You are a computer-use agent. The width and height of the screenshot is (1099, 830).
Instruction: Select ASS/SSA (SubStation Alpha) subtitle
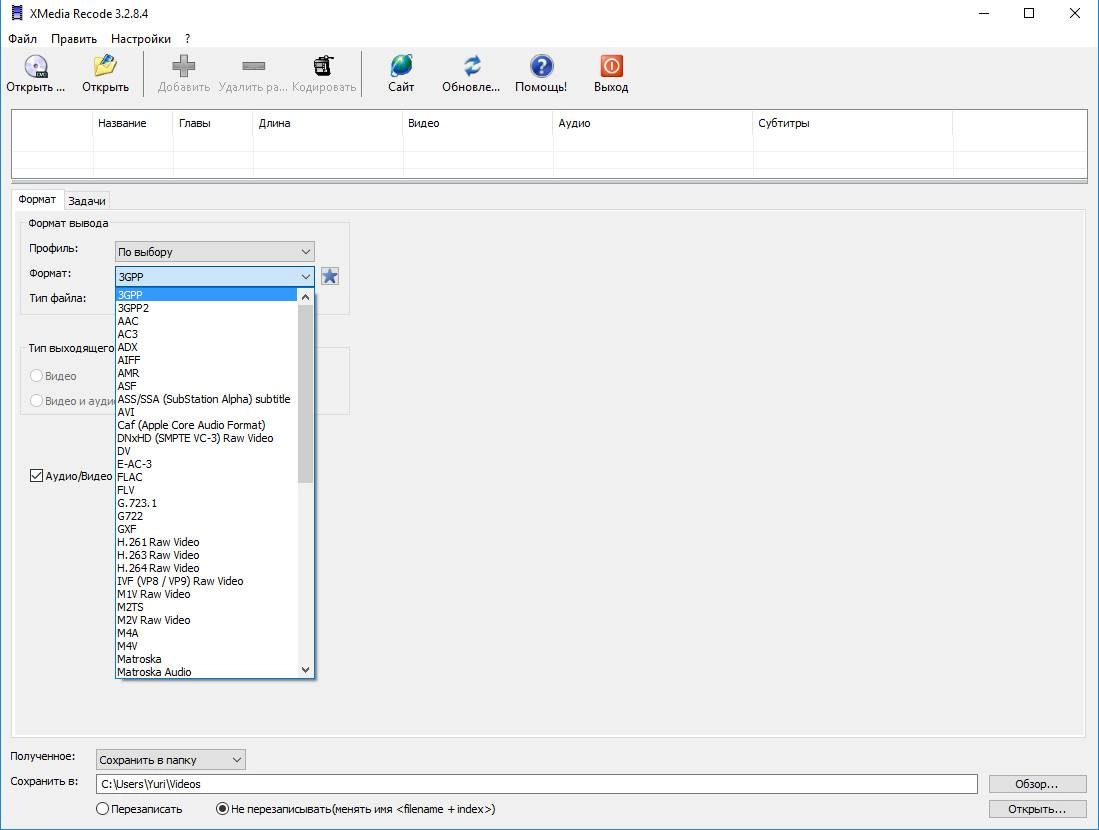point(207,399)
